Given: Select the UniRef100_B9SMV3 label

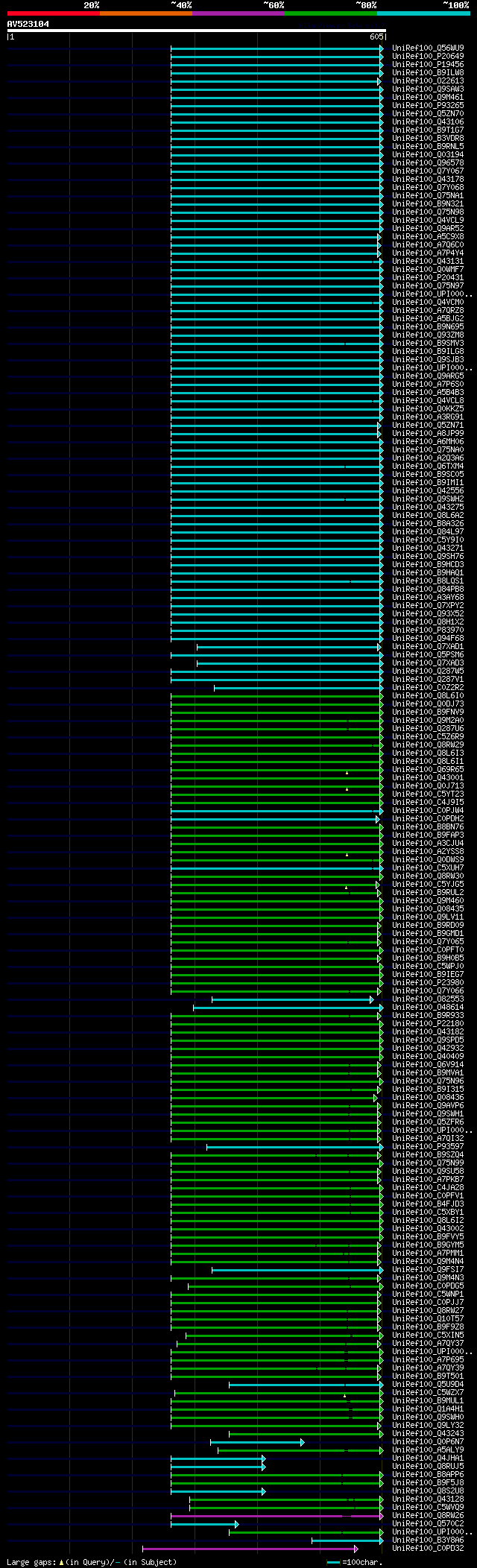Looking at the screenshot, I should (428, 344).
